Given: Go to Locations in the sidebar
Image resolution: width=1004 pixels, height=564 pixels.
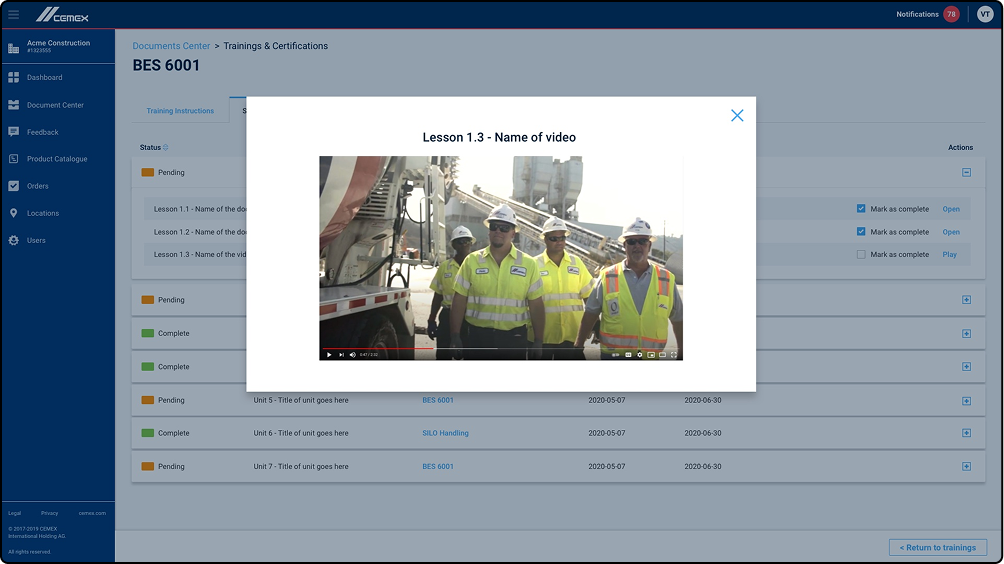Looking at the screenshot, I should tap(43, 213).
